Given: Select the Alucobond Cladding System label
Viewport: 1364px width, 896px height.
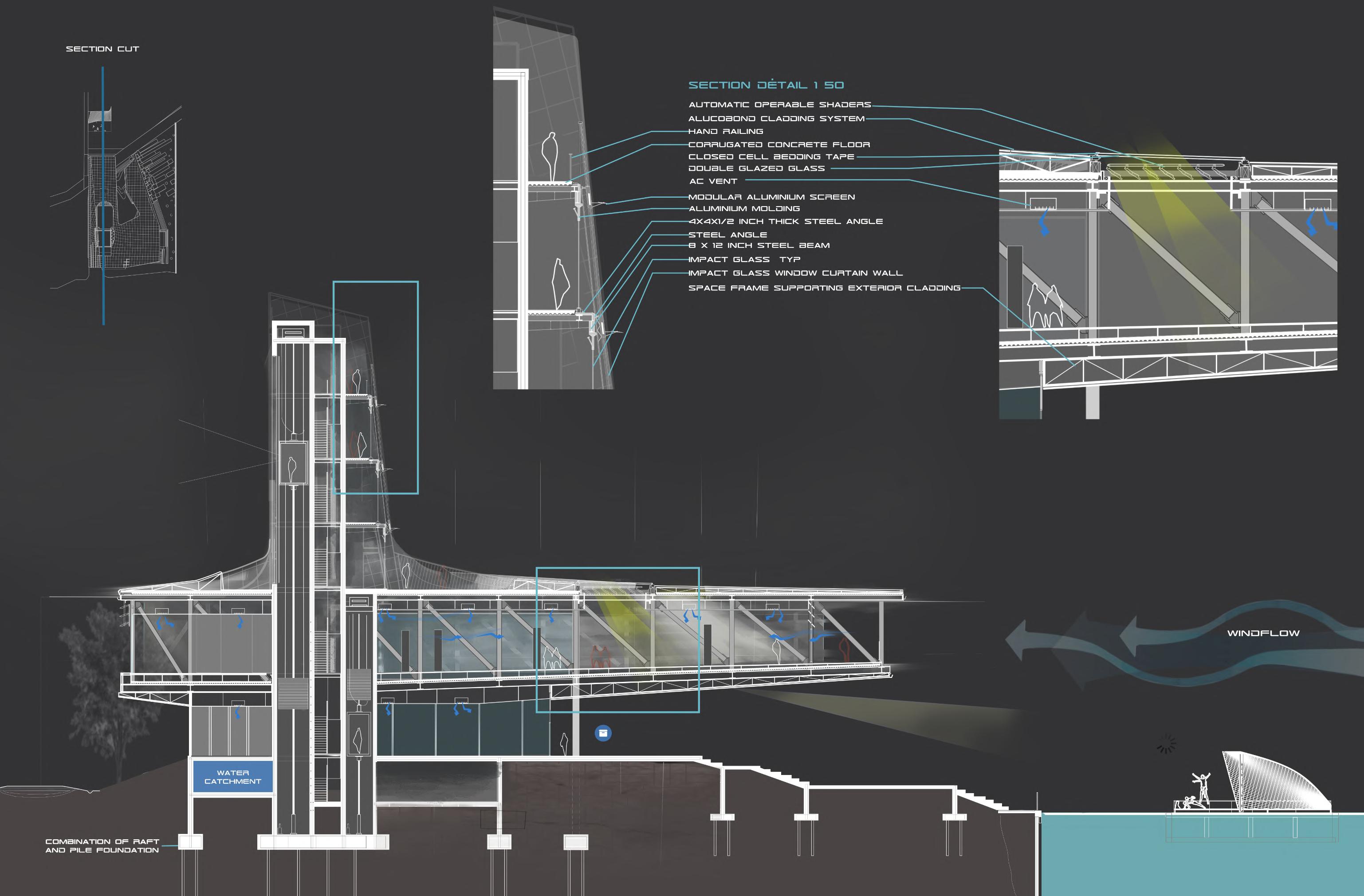Looking at the screenshot, I should (x=776, y=118).
